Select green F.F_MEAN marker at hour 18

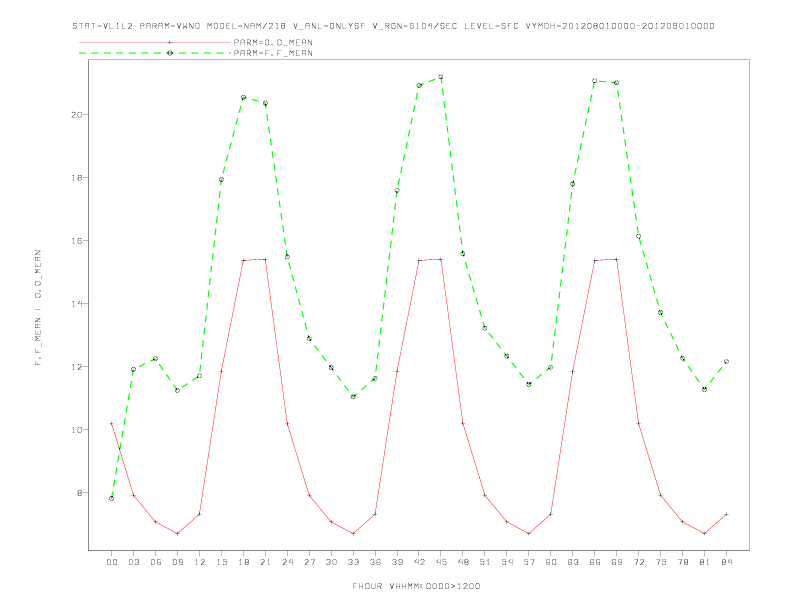coord(243,97)
